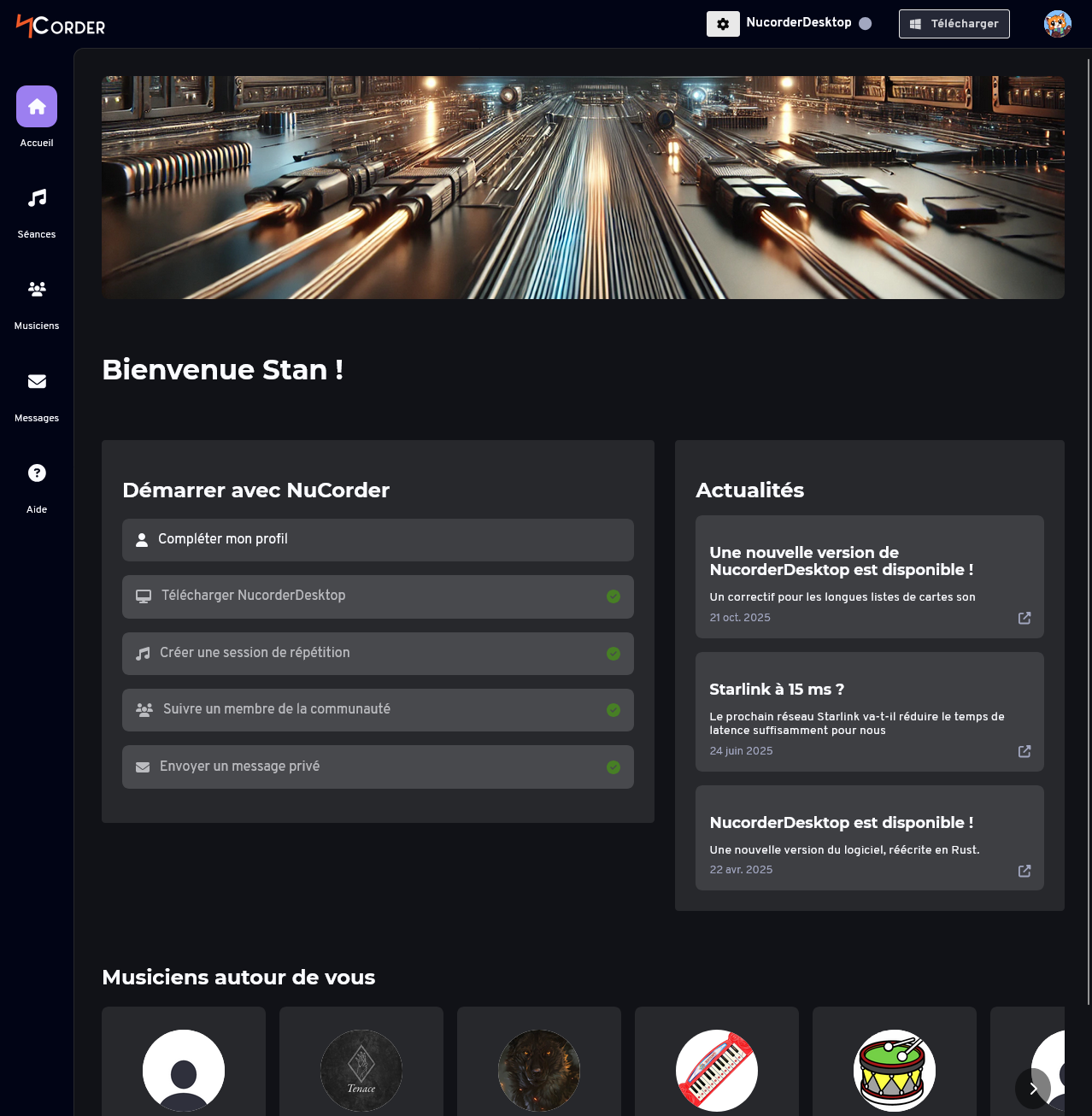Go to Musiciens label in sidebar

point(37,326)
